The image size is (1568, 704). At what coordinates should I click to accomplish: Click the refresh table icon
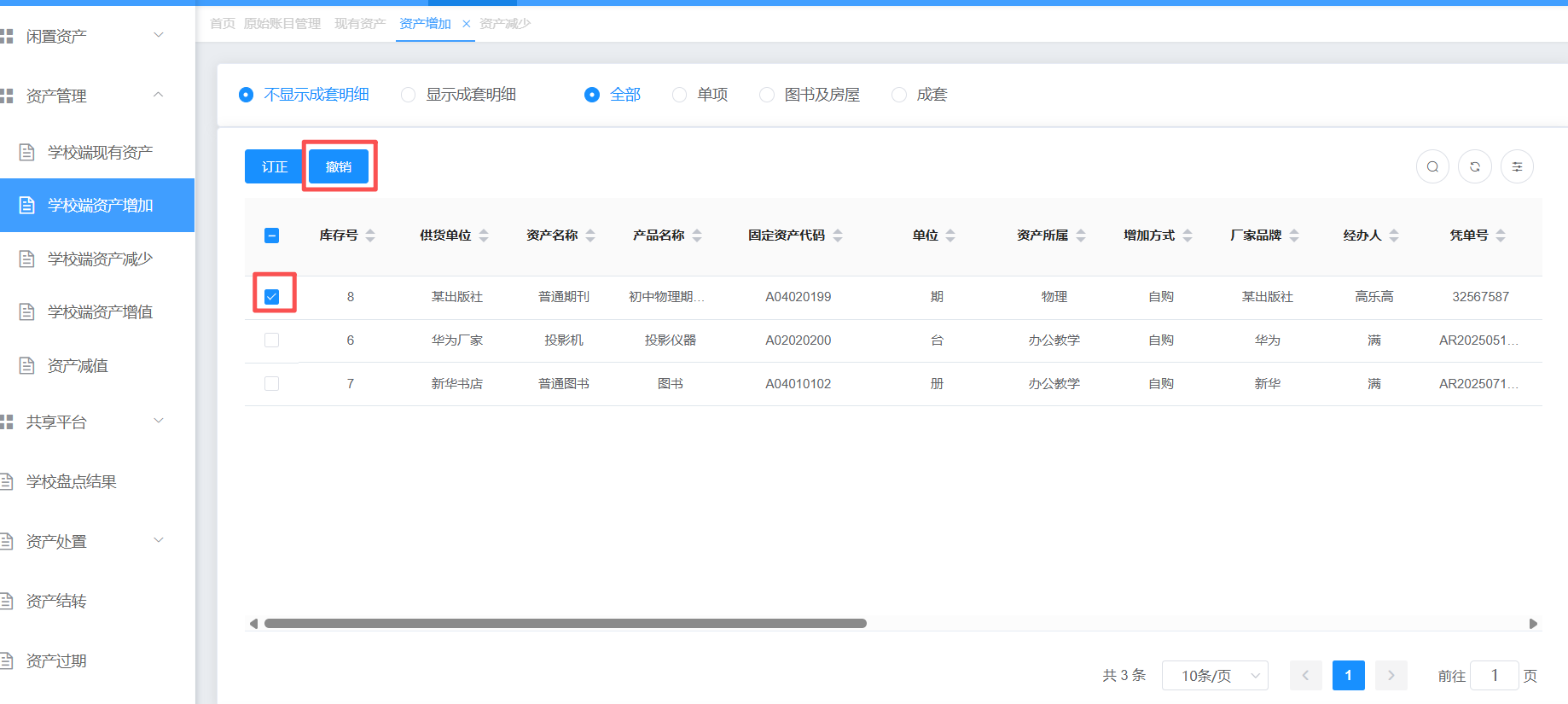tap(1474, 166)
